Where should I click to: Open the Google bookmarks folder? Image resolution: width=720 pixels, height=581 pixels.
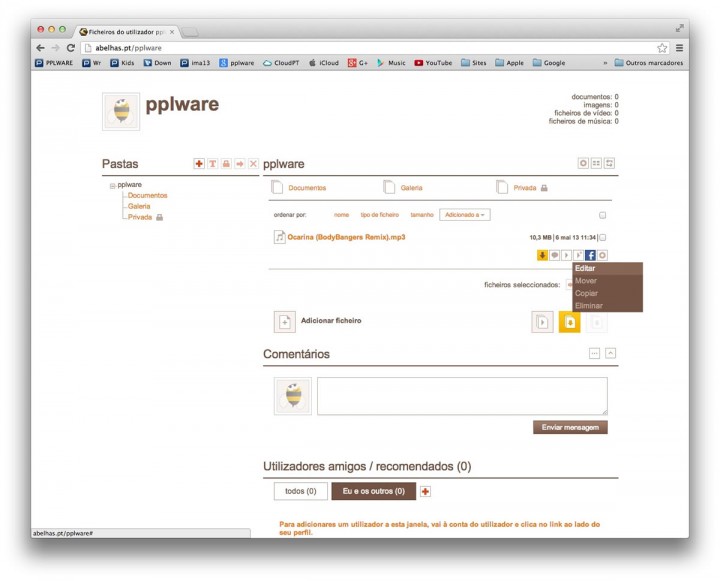coord(549,63)
